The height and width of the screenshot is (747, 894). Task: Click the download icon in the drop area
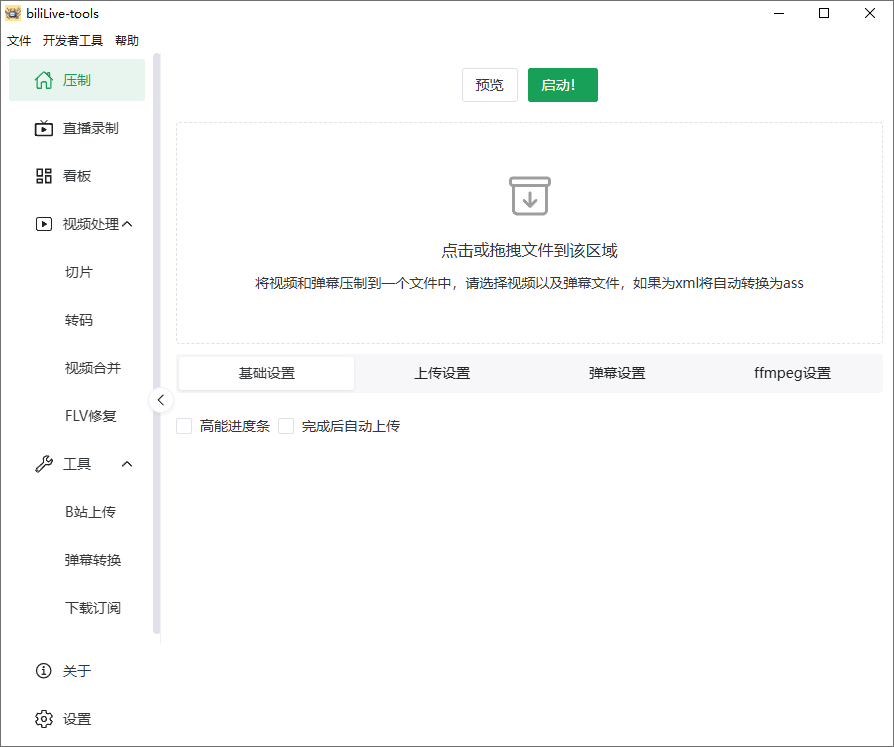(x=530, y=196)
